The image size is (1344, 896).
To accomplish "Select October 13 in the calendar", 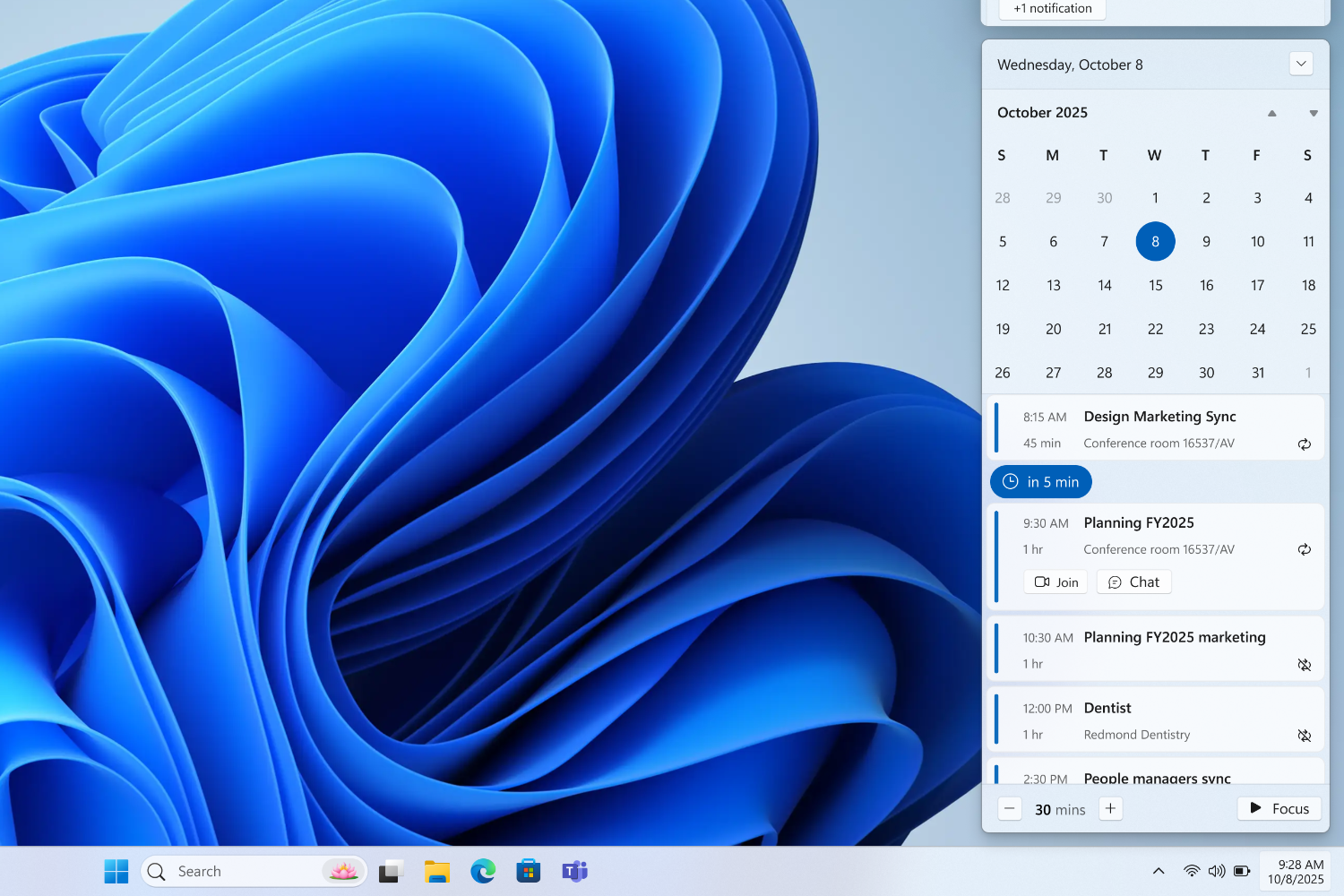I will pyautogui.click(x=1054, y=286).
